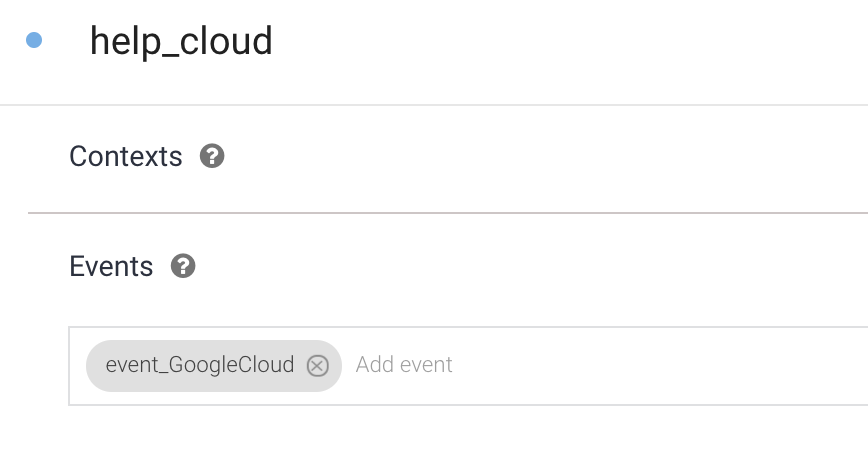Image resolution: width=868 pixels, height=460 pixels.
Task: Expand the Contexts section
Action: [126, 157]
